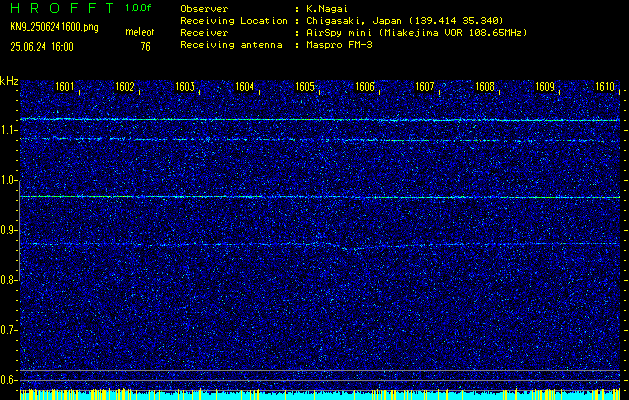Click the 0.9 frequency axis label
The width and height of the screenshot is (629, 400).
(x=8, y=230)
